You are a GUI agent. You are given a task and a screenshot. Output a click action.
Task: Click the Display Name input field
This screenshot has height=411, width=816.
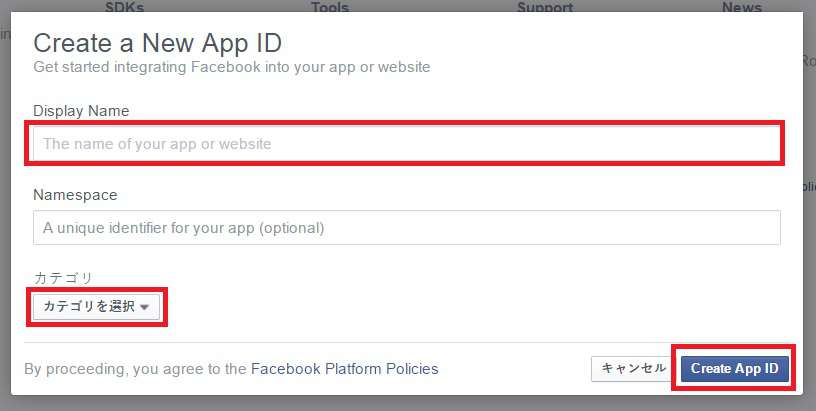pos(405,144)
